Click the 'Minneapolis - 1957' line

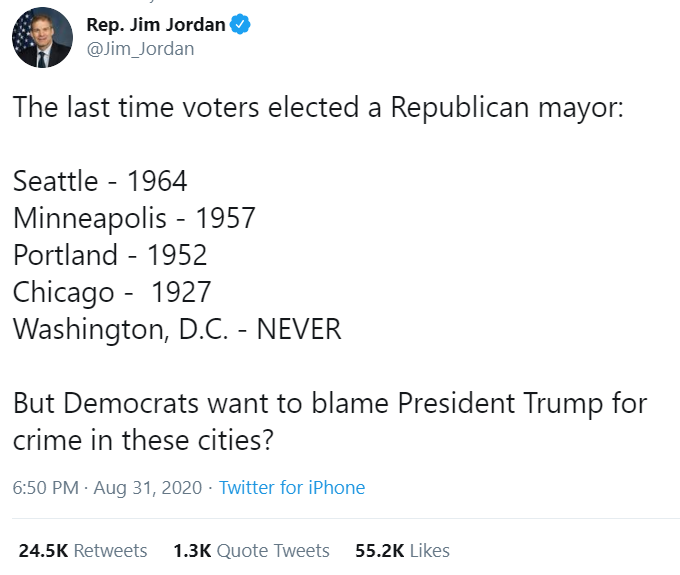pos(134,217)
